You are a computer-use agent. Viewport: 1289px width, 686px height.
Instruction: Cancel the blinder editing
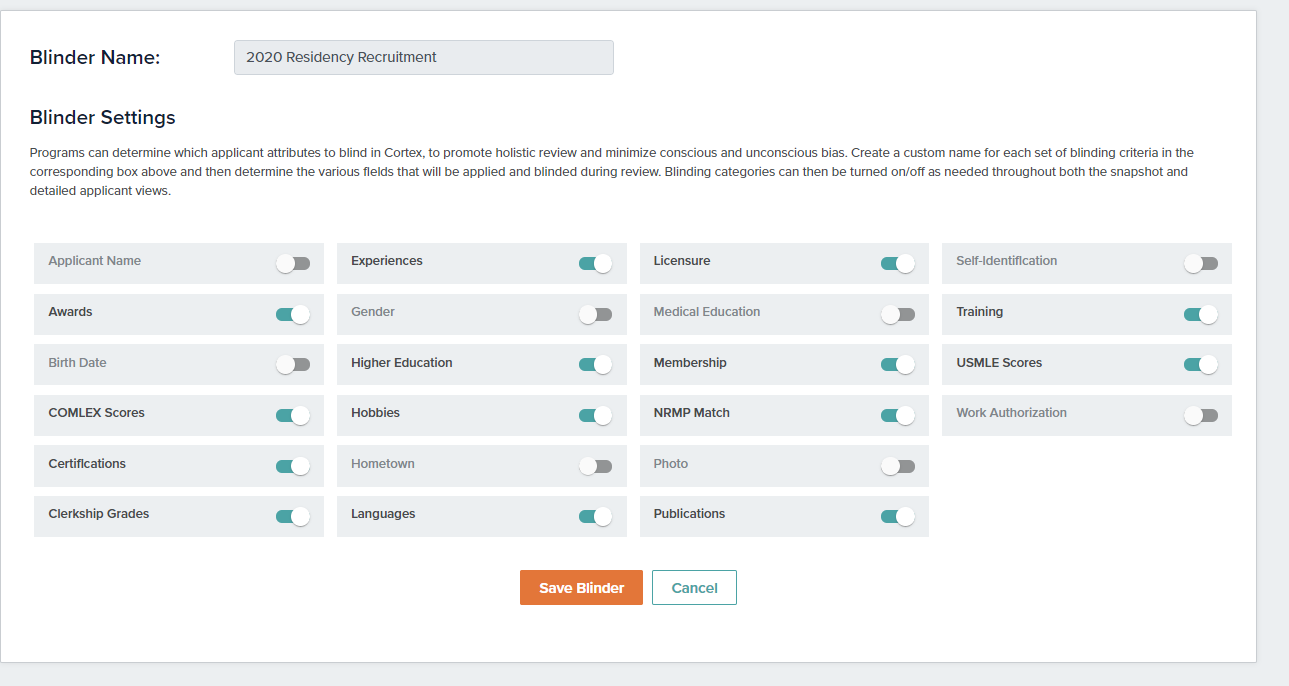click(694, 588)
